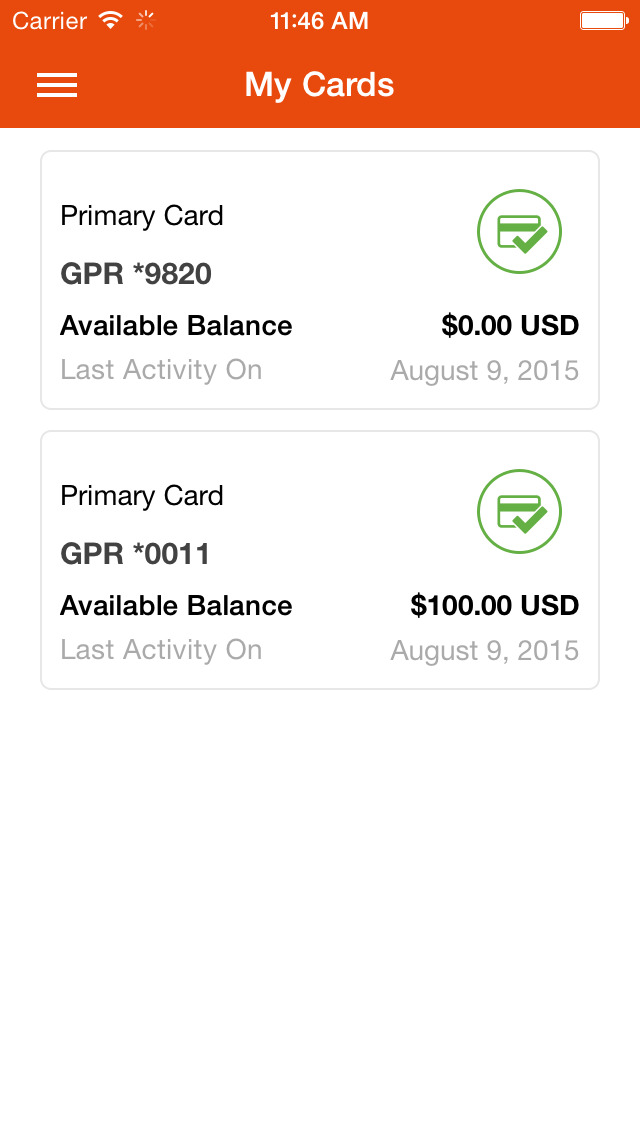
Task: Select the GPR *0011 card number
Action: point(136,554)
